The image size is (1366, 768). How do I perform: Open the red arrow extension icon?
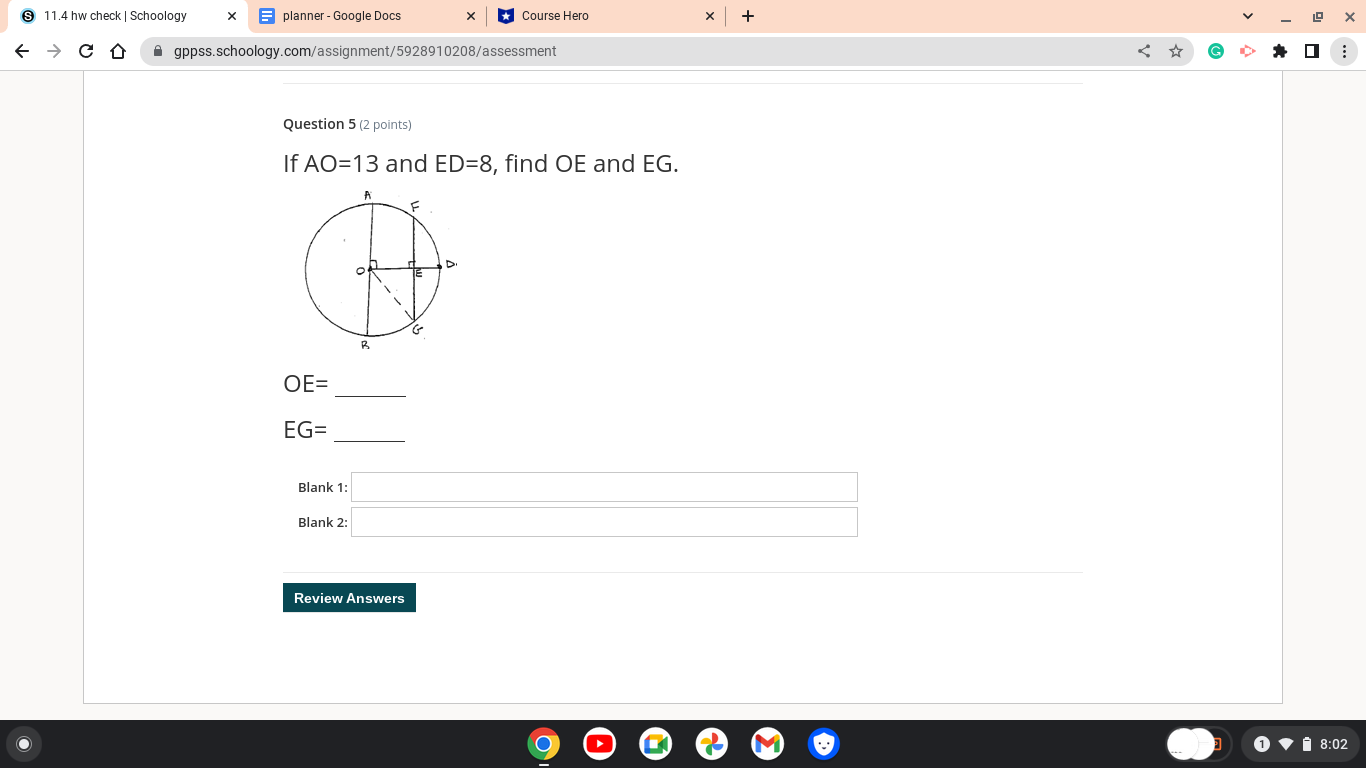[1248, 51]
